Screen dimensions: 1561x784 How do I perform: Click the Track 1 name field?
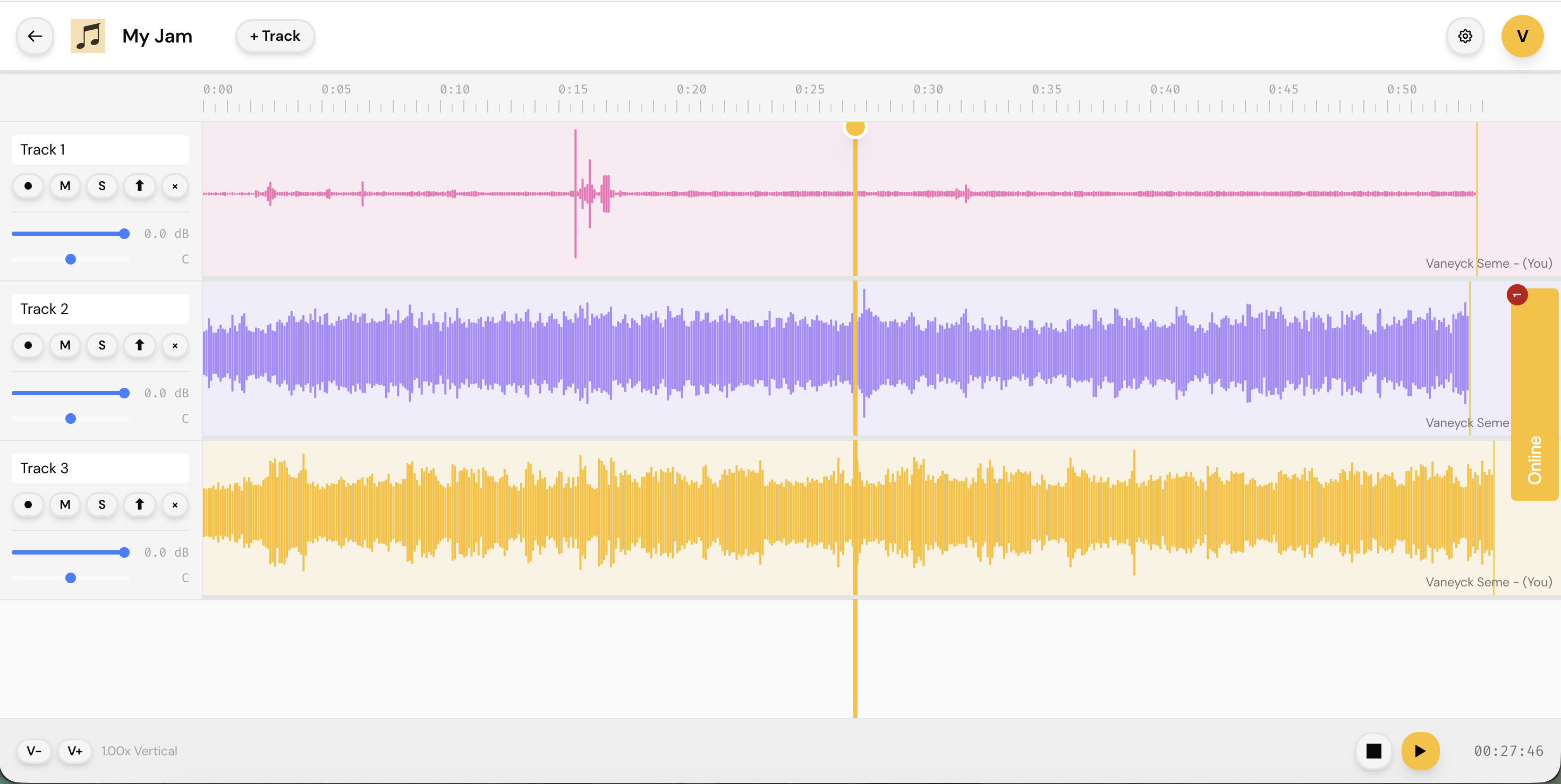pos(100,149)
